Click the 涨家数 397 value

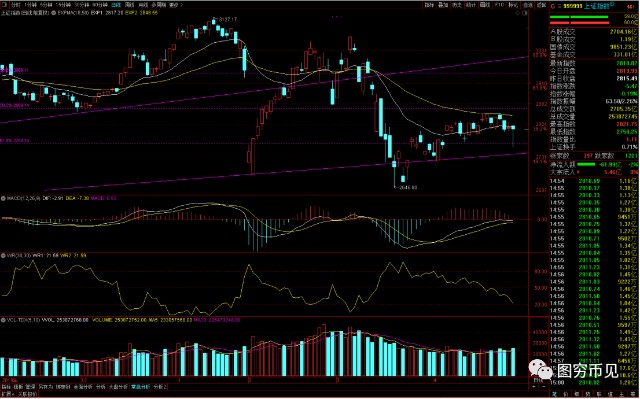click(x=588, y=156)
